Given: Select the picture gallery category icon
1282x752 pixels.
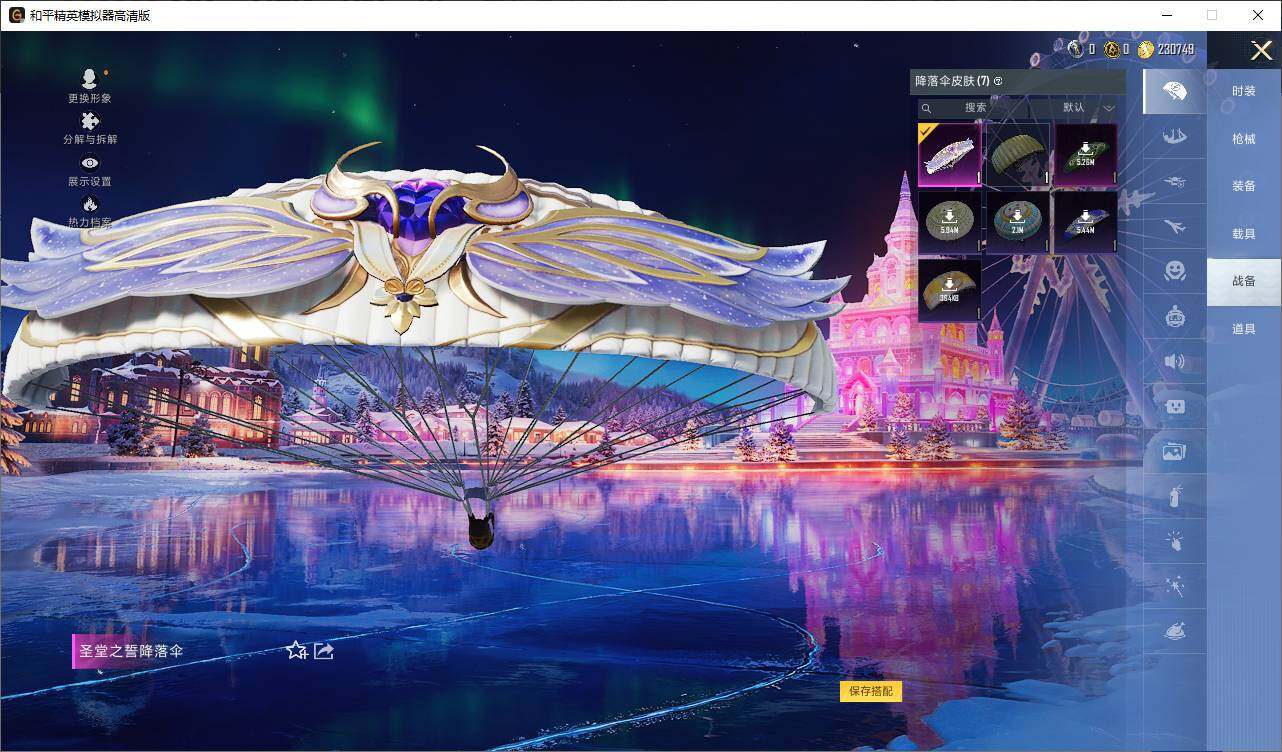Looking at the screenshot, I should tap(1175, 452).
